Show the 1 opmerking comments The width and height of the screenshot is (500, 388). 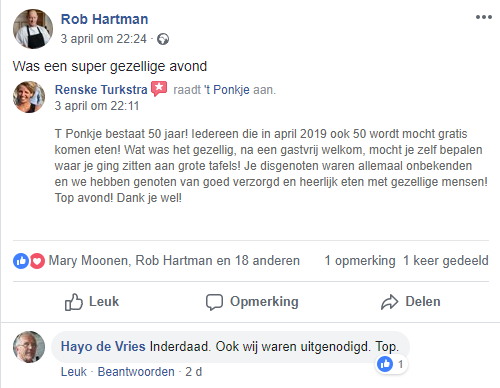(360, 261)
